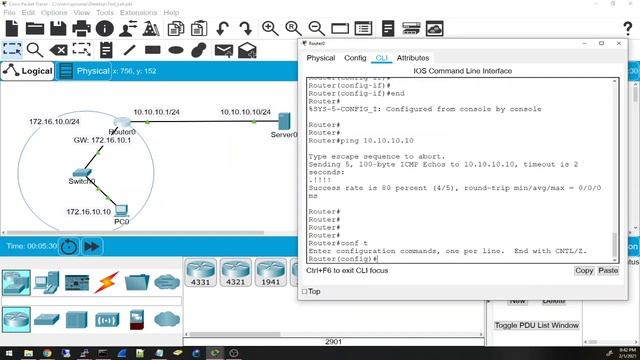The height and width of the screenshot is (360, 640).
Task: Open the Help question mark icon
Action: (x=628, y=29)
